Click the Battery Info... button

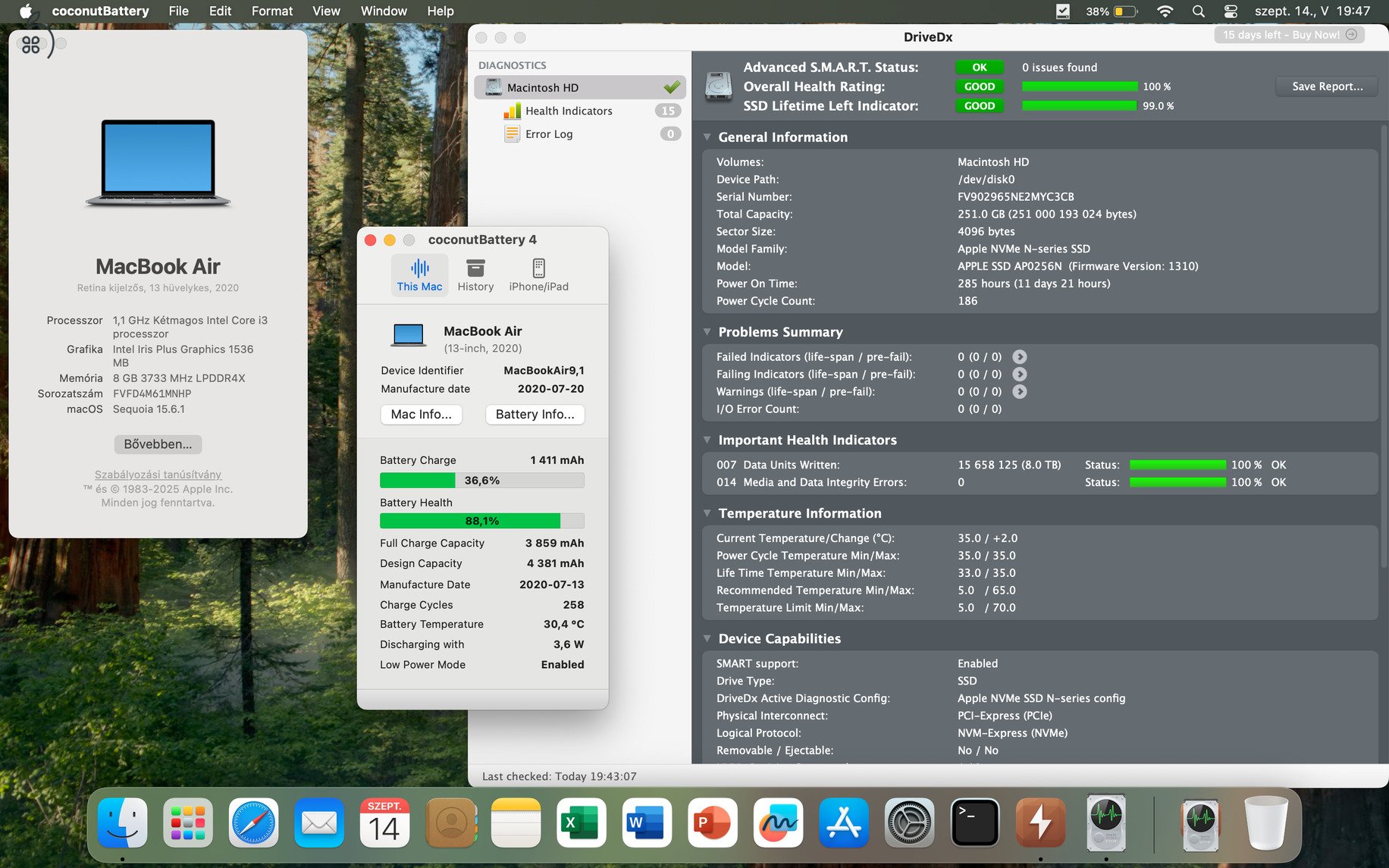point(535,415)
